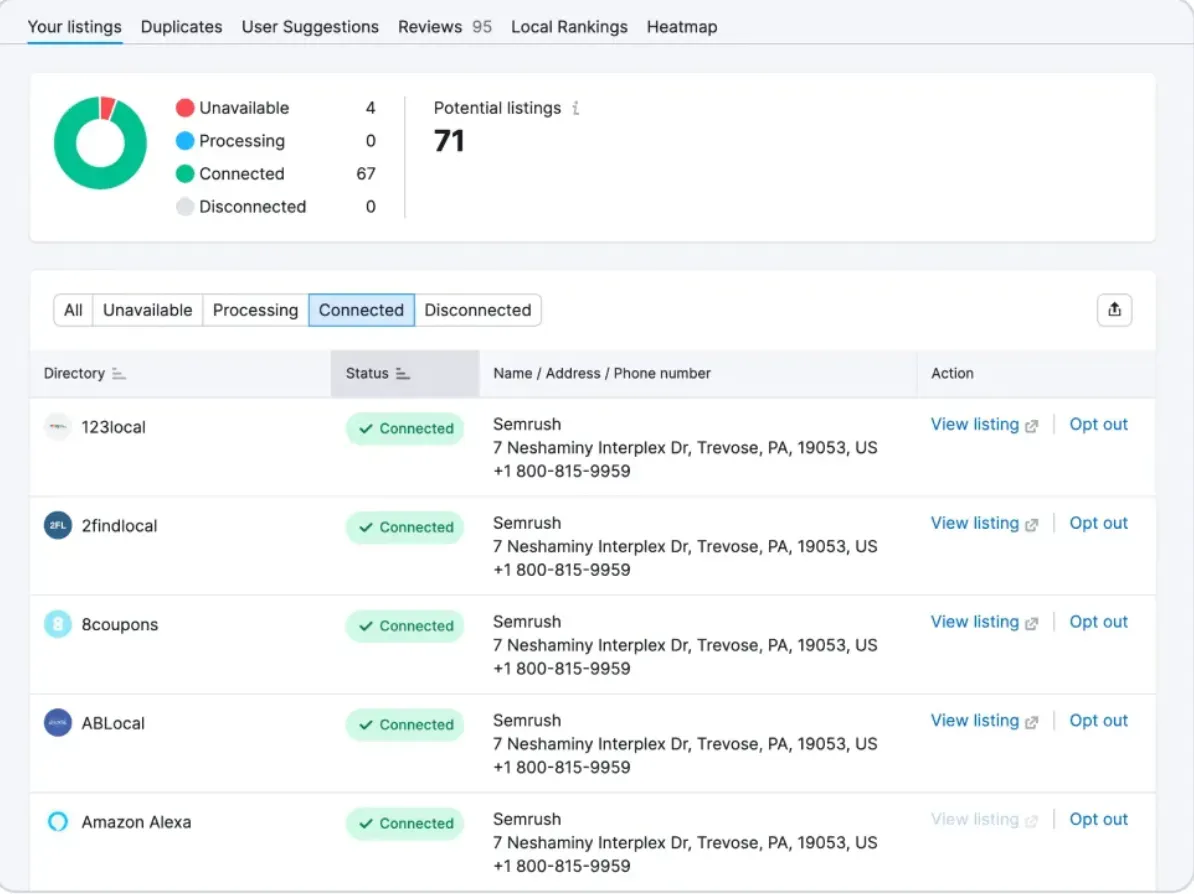Sort by Status column icon
Viewport: 1194px width, 894px height.
click(x=403, y=373)
